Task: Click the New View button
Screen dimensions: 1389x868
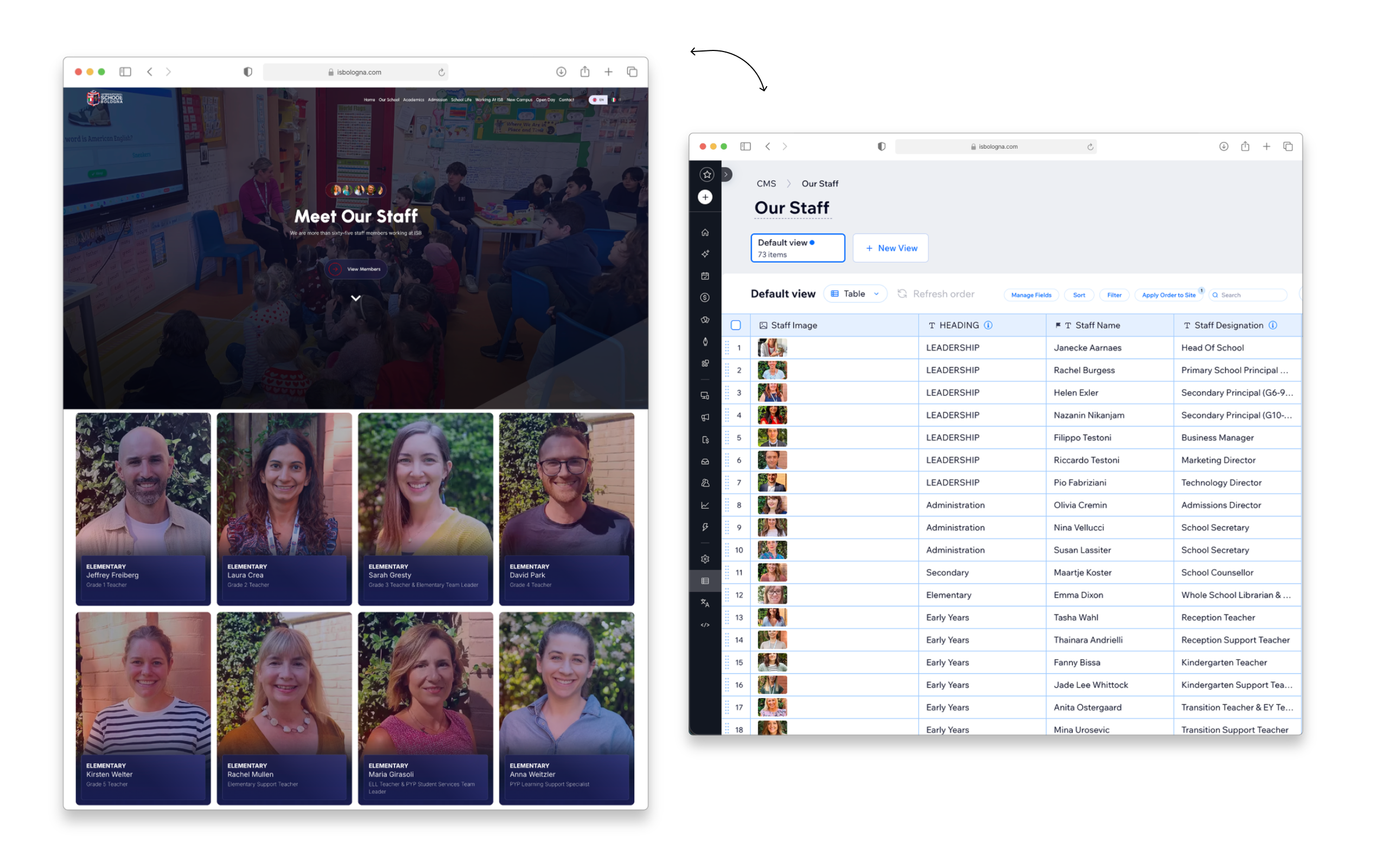Action: click(890, 248)
